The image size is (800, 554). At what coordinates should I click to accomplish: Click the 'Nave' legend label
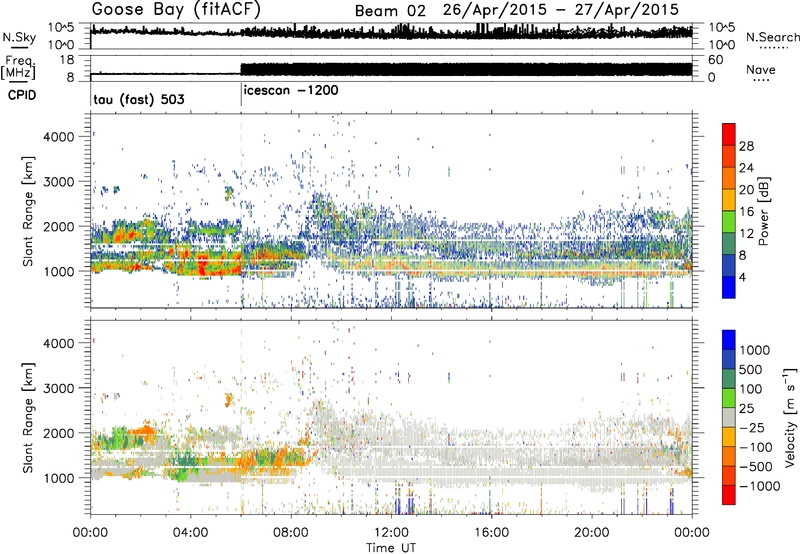761,69
